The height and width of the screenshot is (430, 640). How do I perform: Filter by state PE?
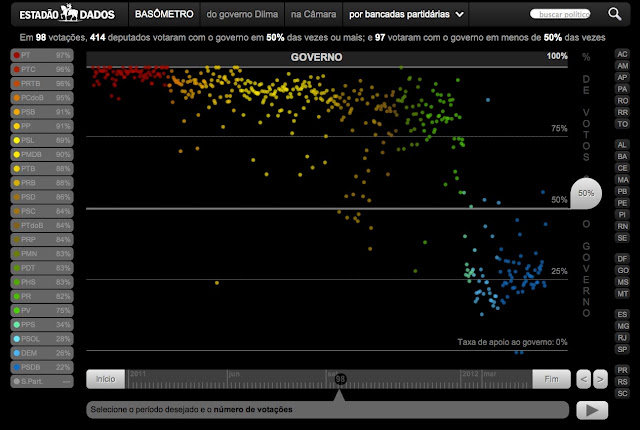622,203
